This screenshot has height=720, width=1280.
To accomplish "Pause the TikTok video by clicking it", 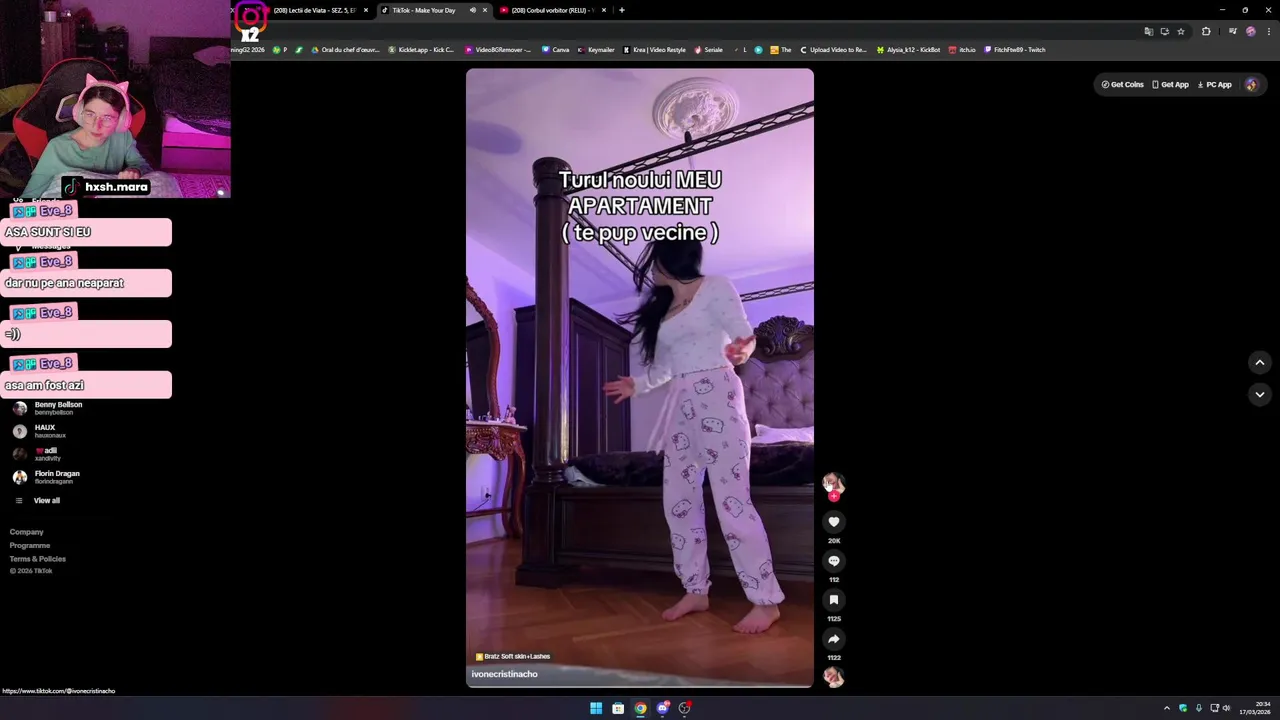I will [640, 378].
